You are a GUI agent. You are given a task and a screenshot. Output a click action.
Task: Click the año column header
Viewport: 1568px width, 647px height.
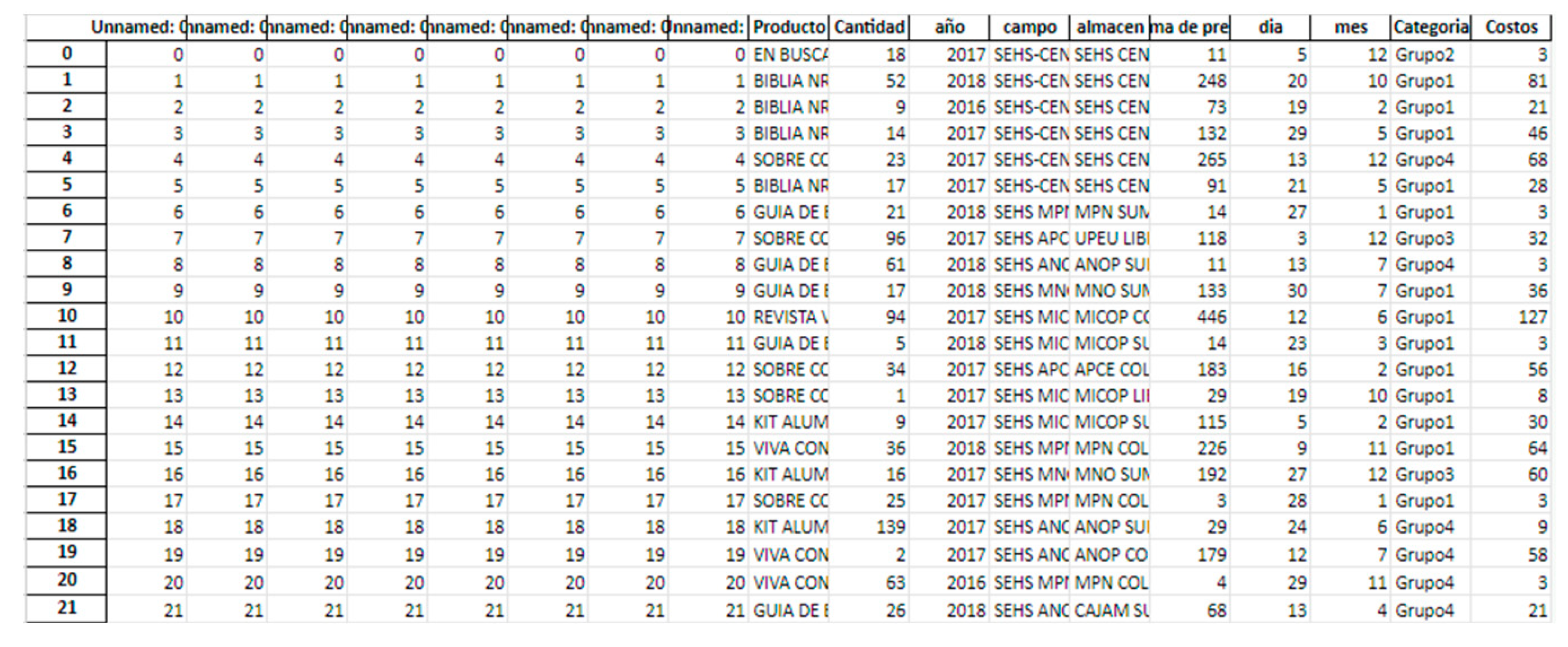[949, 28]
